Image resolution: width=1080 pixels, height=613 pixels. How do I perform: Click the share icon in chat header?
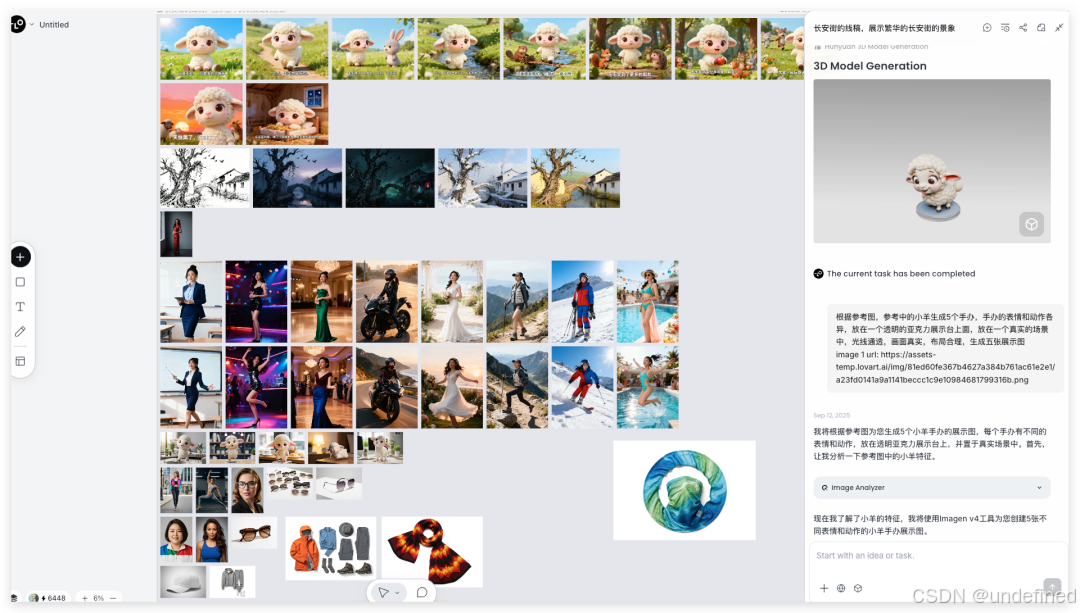[x=1023, y=28]
